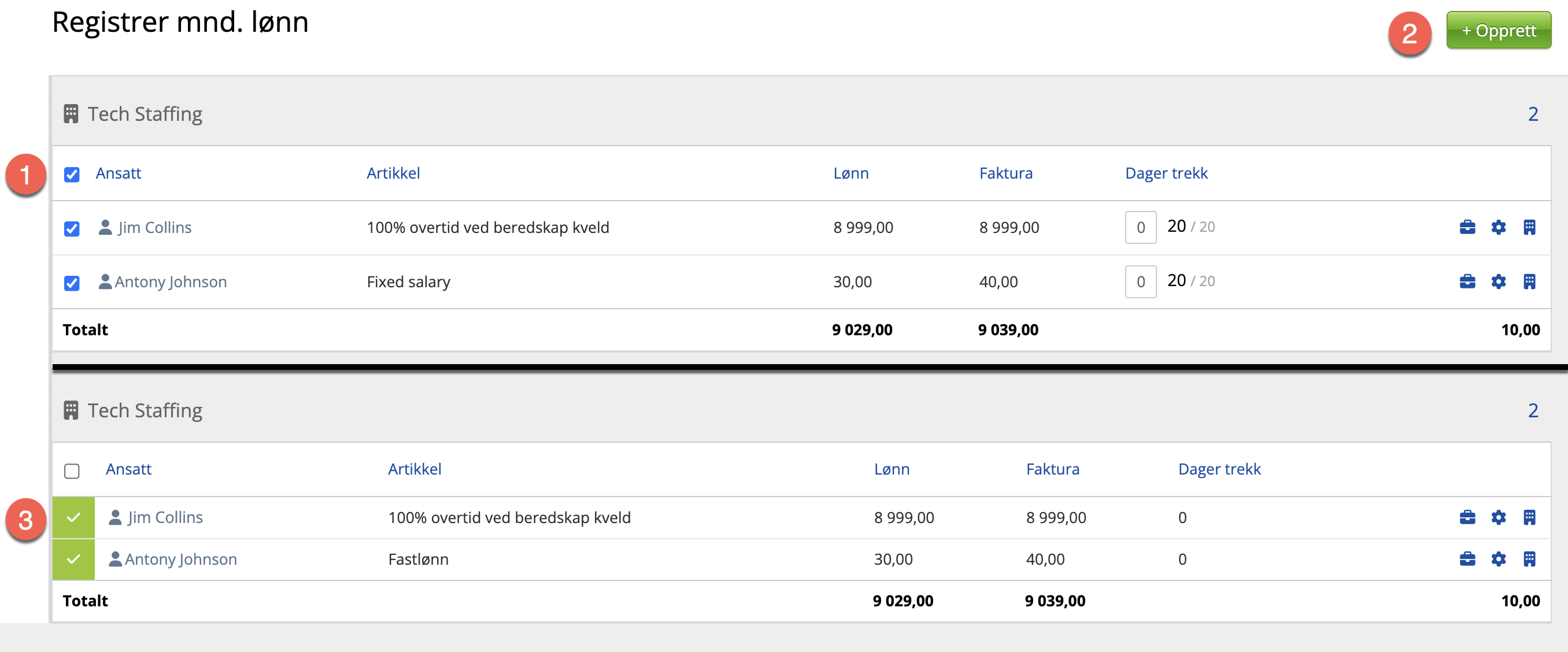The width and height of the screenshot is (1568, 652).
Task: Click gear icon in top Jim Collins row
Action: pos(1498,227)
